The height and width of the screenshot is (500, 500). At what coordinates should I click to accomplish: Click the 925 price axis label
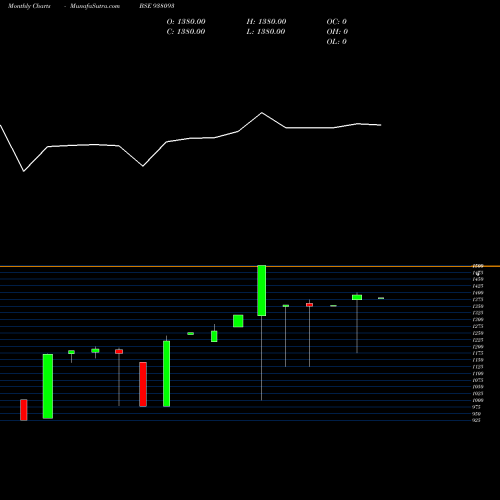pyautogui.click(x=477, y=420)
